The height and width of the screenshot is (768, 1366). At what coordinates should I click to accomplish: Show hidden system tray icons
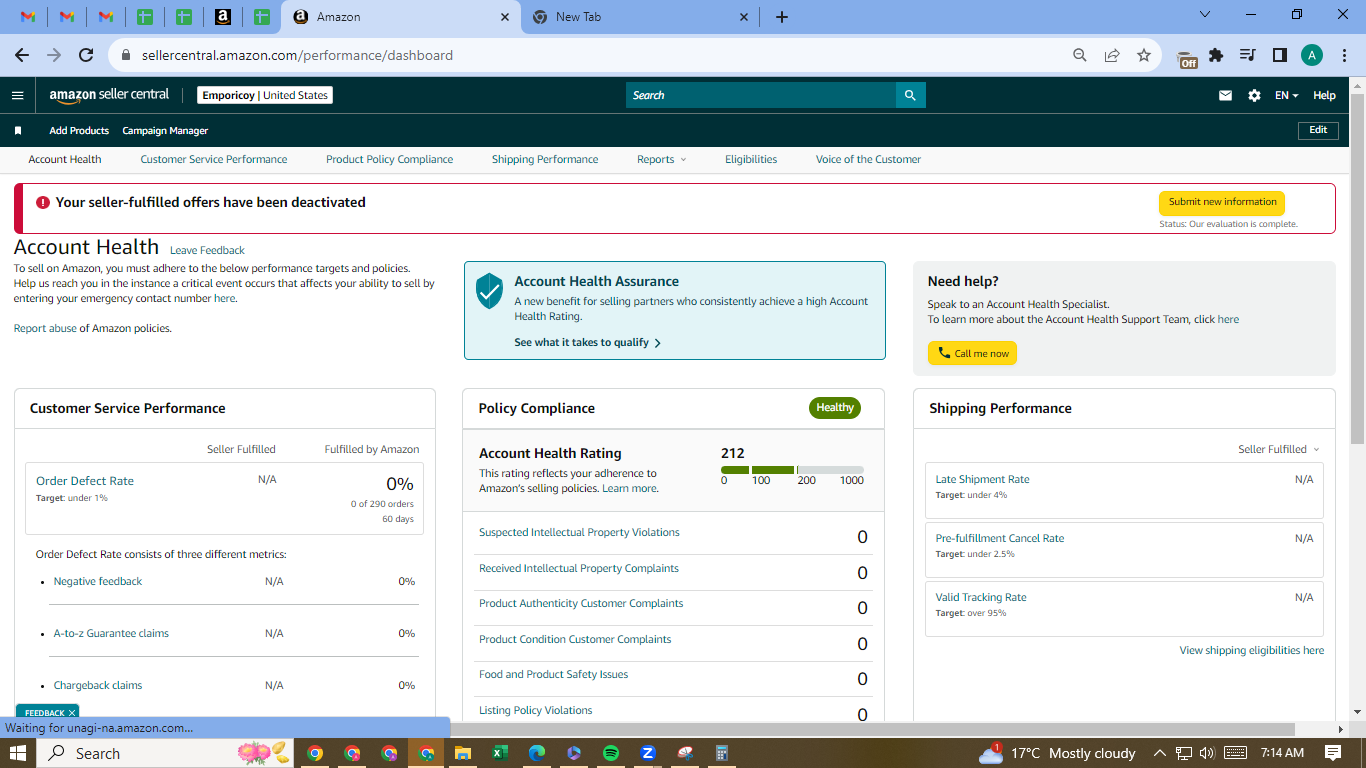click(1160, 753)
